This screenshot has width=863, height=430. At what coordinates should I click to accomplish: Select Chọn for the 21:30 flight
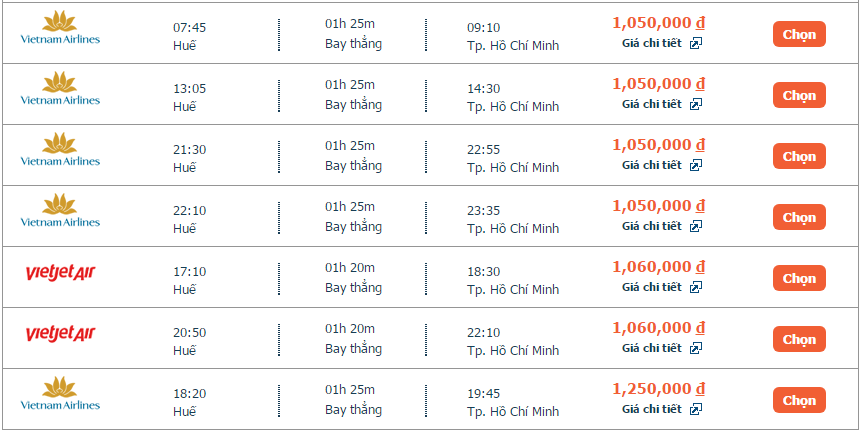click(799, 156)
